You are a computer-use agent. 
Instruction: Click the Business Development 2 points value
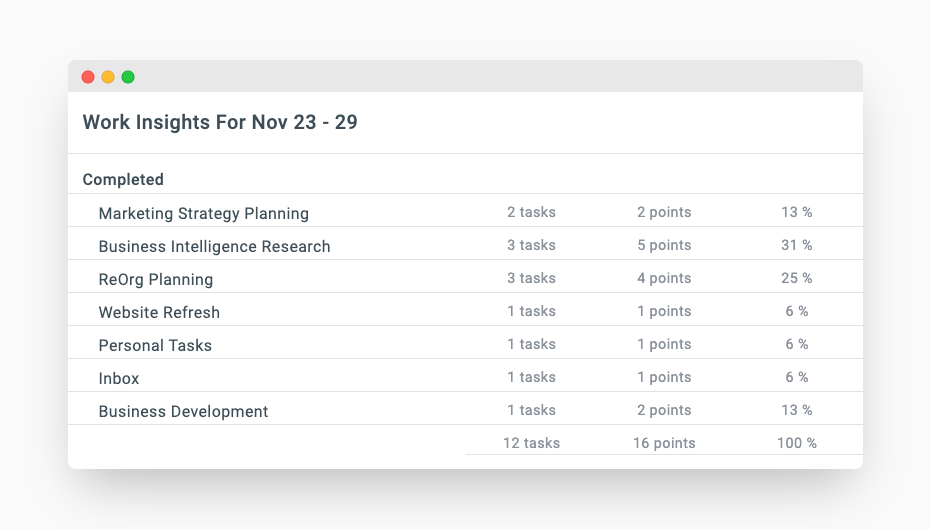coord(664,410)
